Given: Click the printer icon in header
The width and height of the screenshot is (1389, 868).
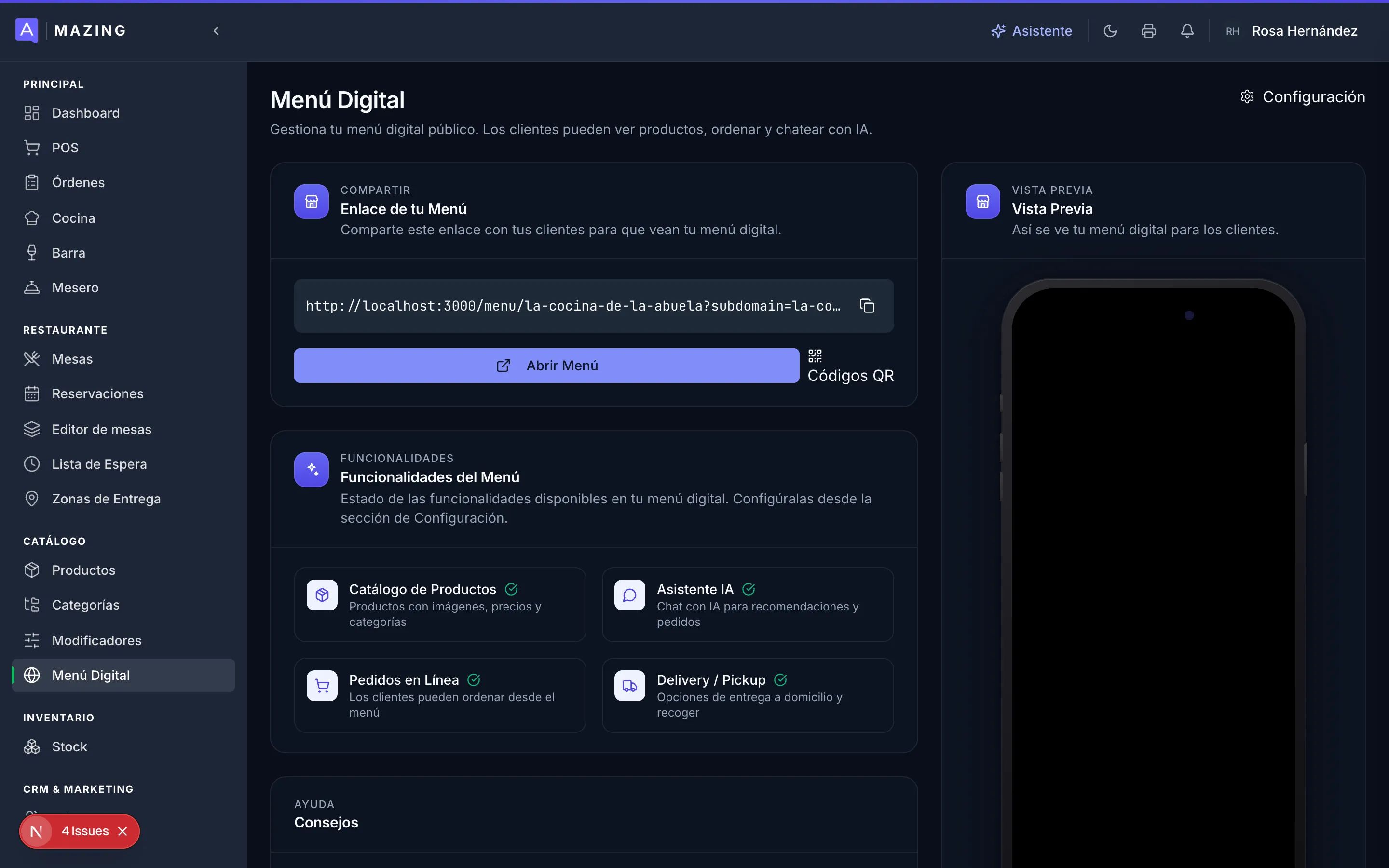Looking at the screenshot, I should [1148, 31].
